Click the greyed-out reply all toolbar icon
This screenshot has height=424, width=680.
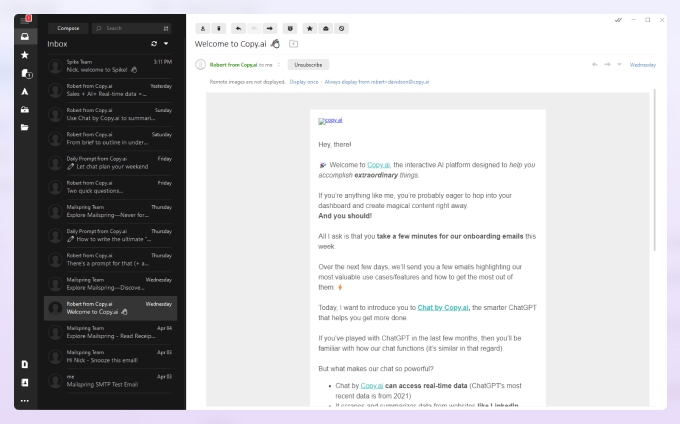click(254, 29)
